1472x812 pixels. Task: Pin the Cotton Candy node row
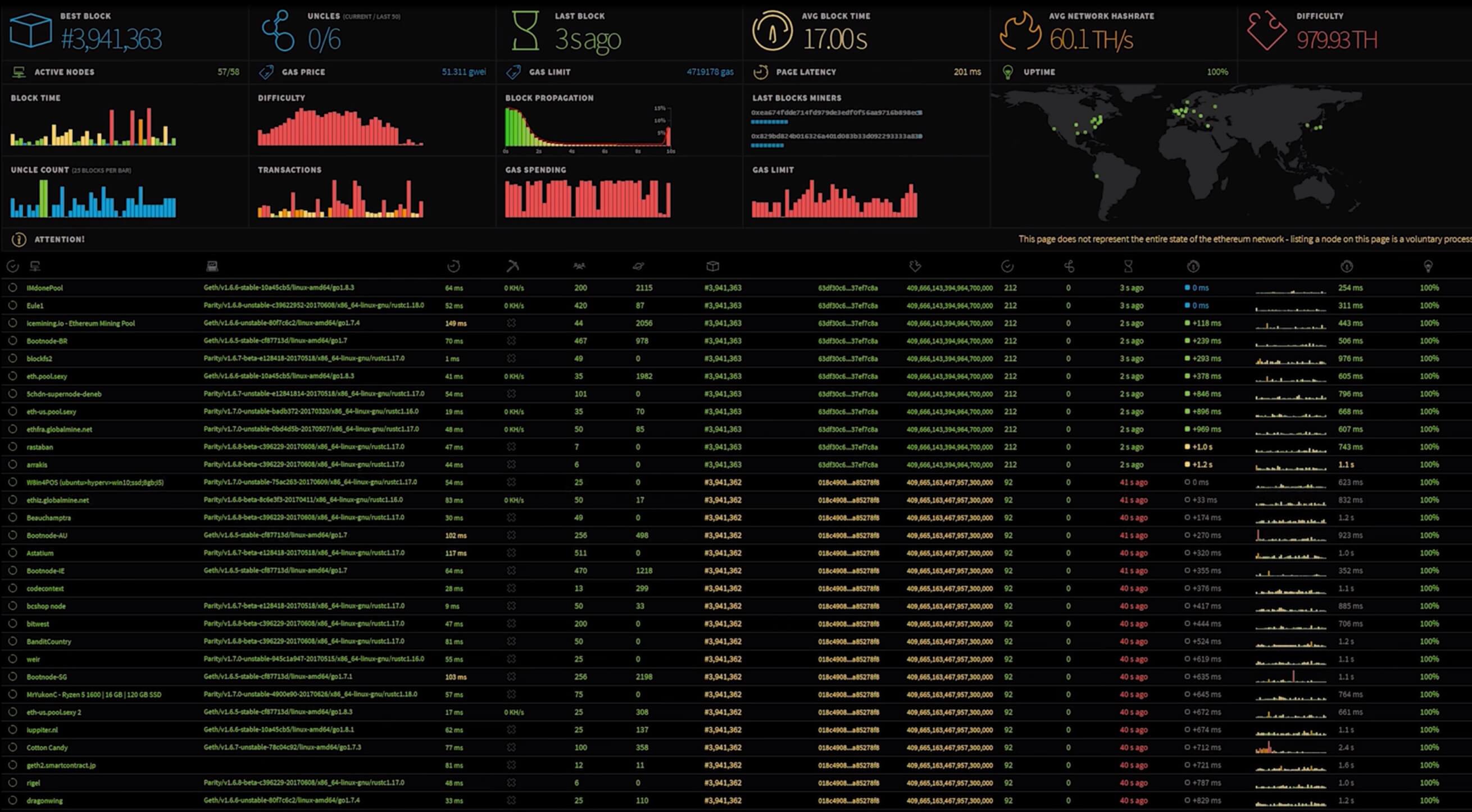[x=12, y=747]
